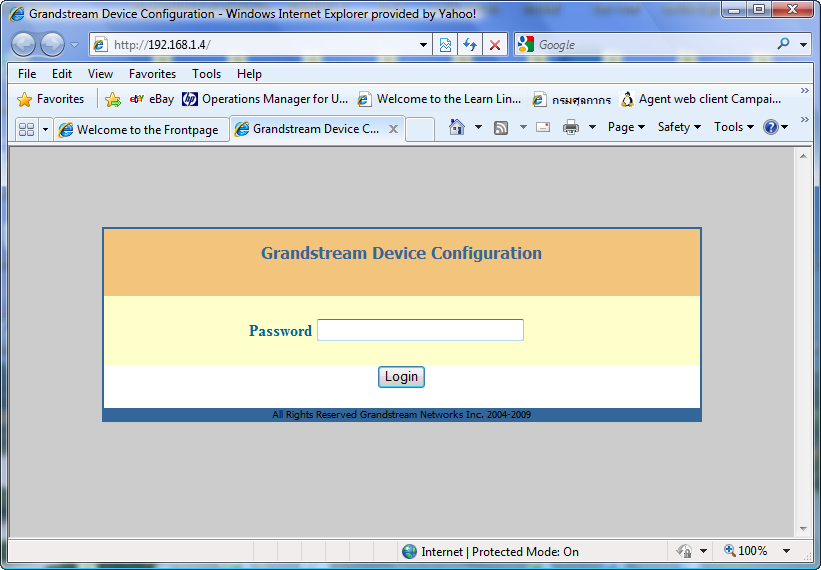Screen dimensions: 821x570
Task: Click the Print icon
Action: pos(571,127)
